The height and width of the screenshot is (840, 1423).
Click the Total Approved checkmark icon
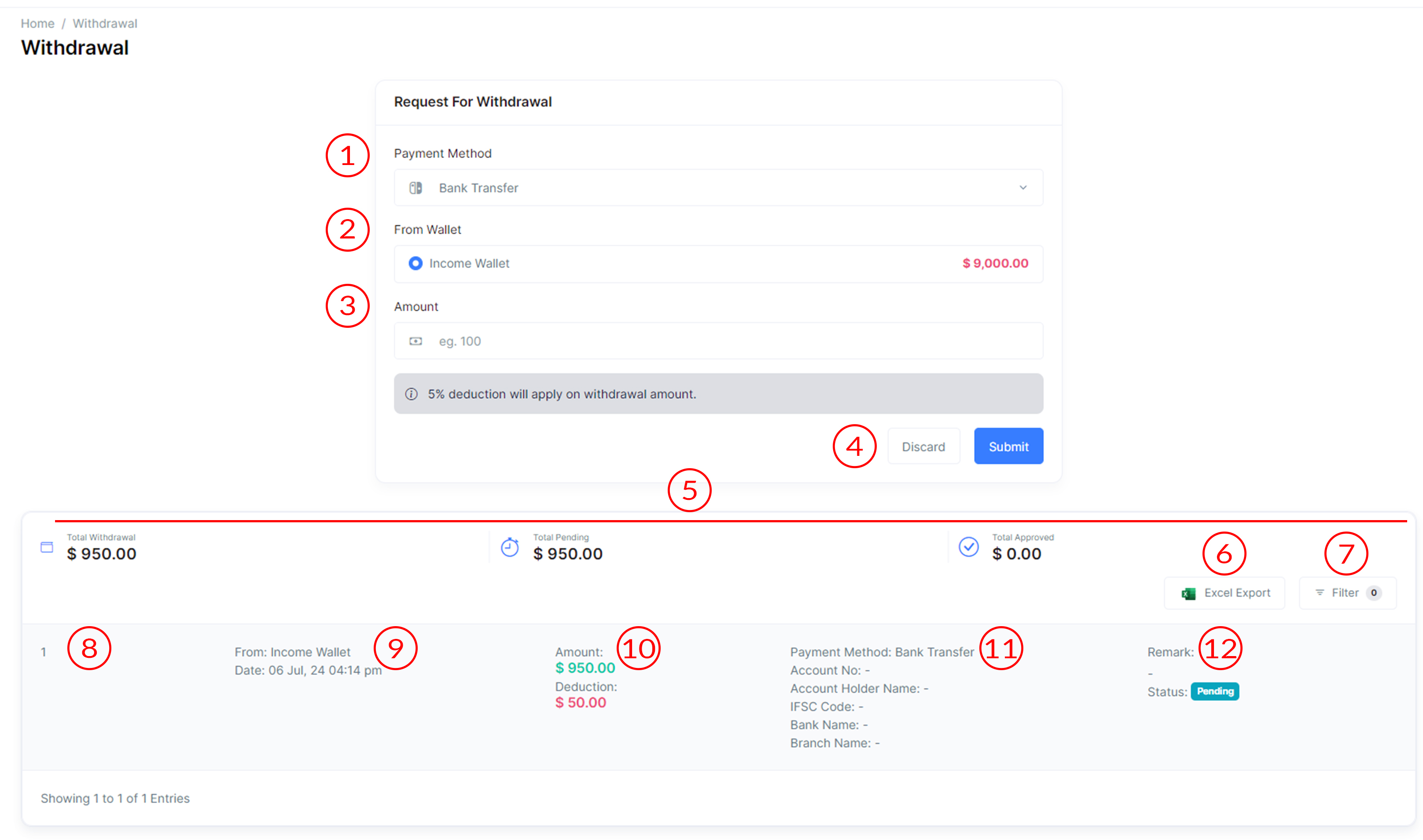(968, 547)
